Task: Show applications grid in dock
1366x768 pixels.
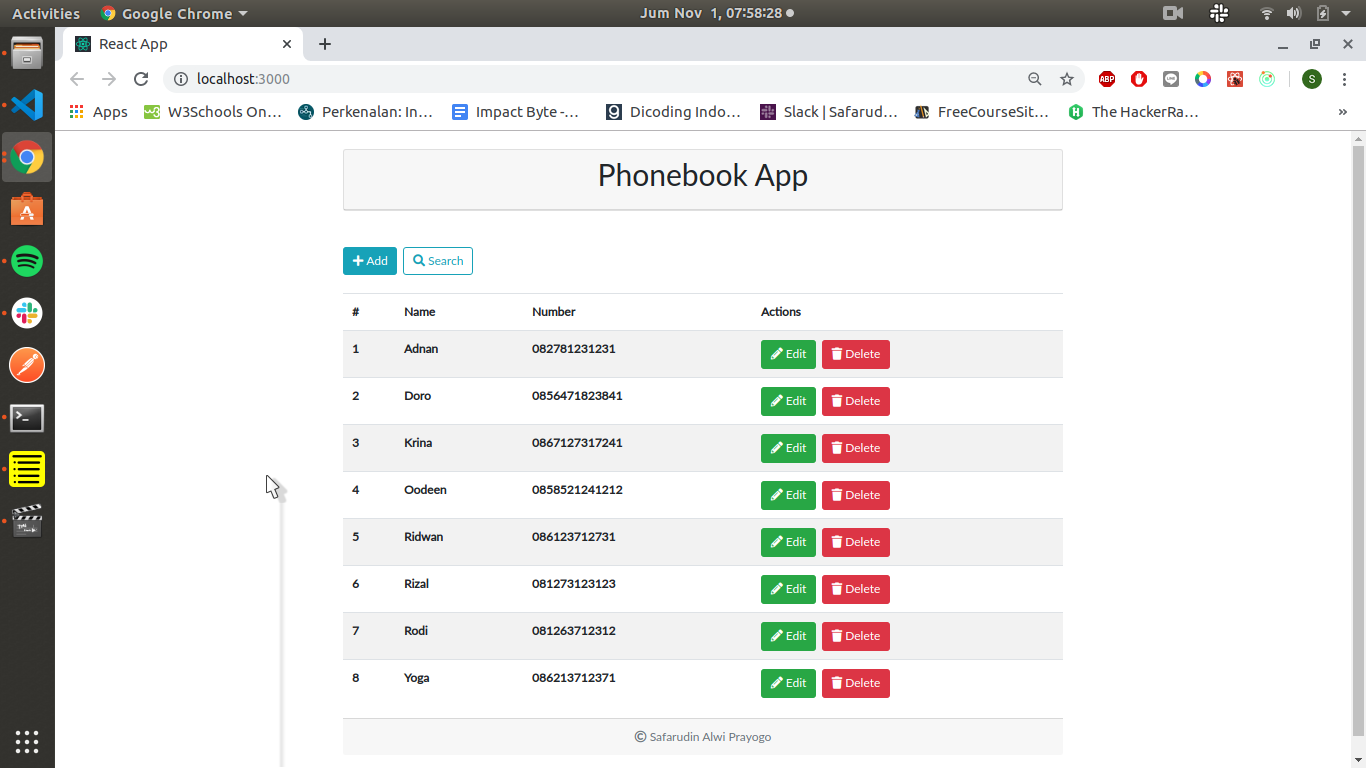Action: [x=27, y=741]
